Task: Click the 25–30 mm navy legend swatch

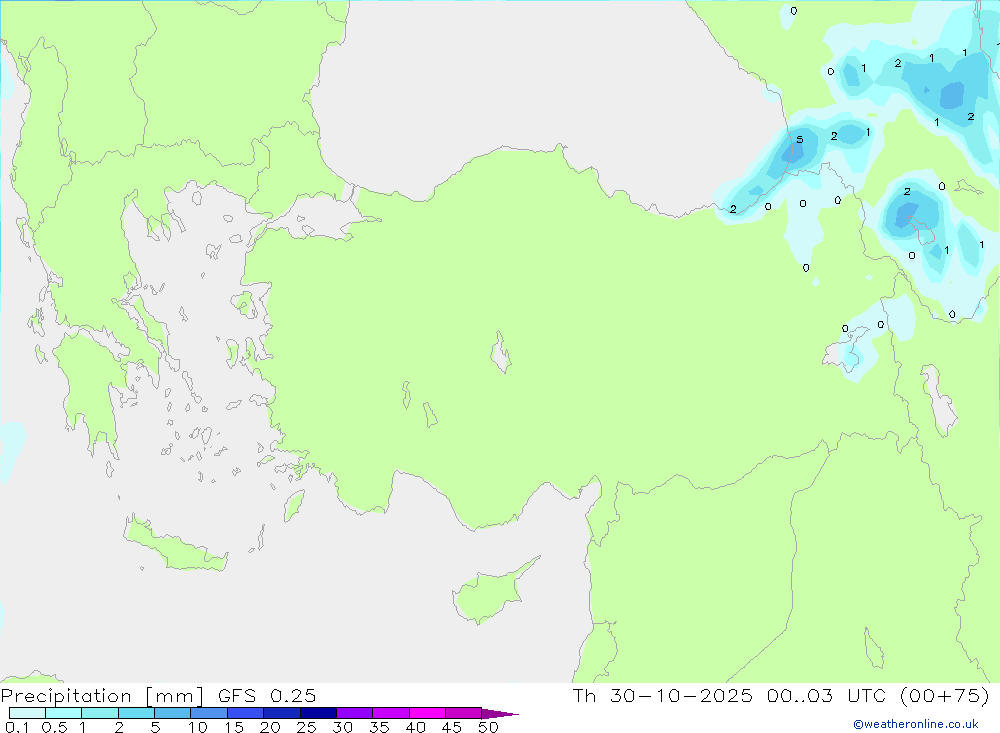Action: 318,713
